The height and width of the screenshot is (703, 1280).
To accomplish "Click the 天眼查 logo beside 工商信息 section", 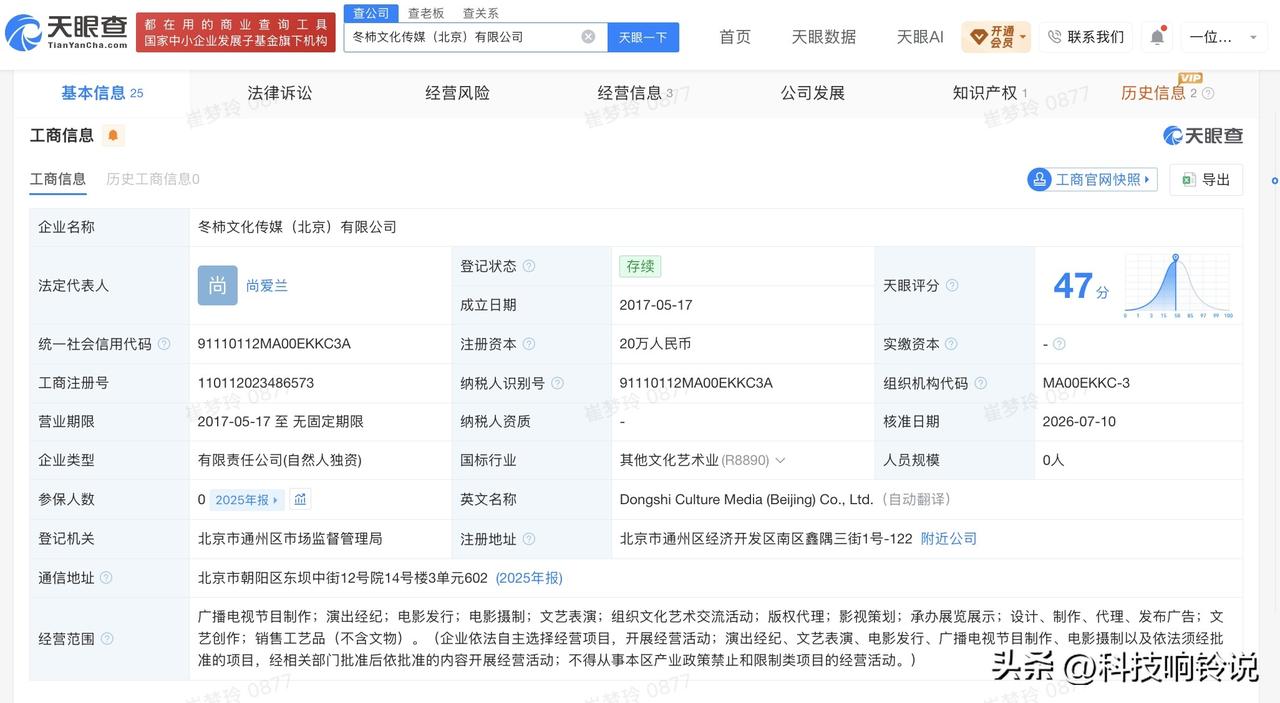I will pyautogui.click(x=1202, y=135).
